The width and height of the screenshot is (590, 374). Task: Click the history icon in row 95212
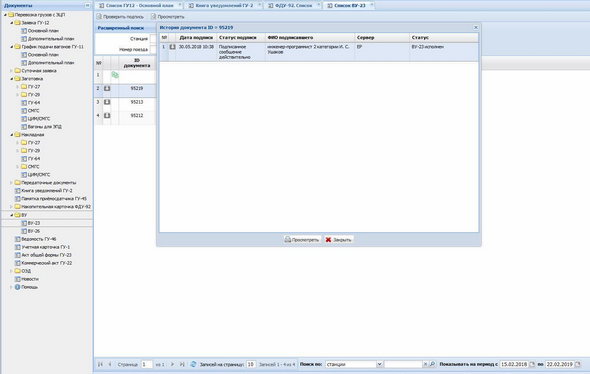107,116
